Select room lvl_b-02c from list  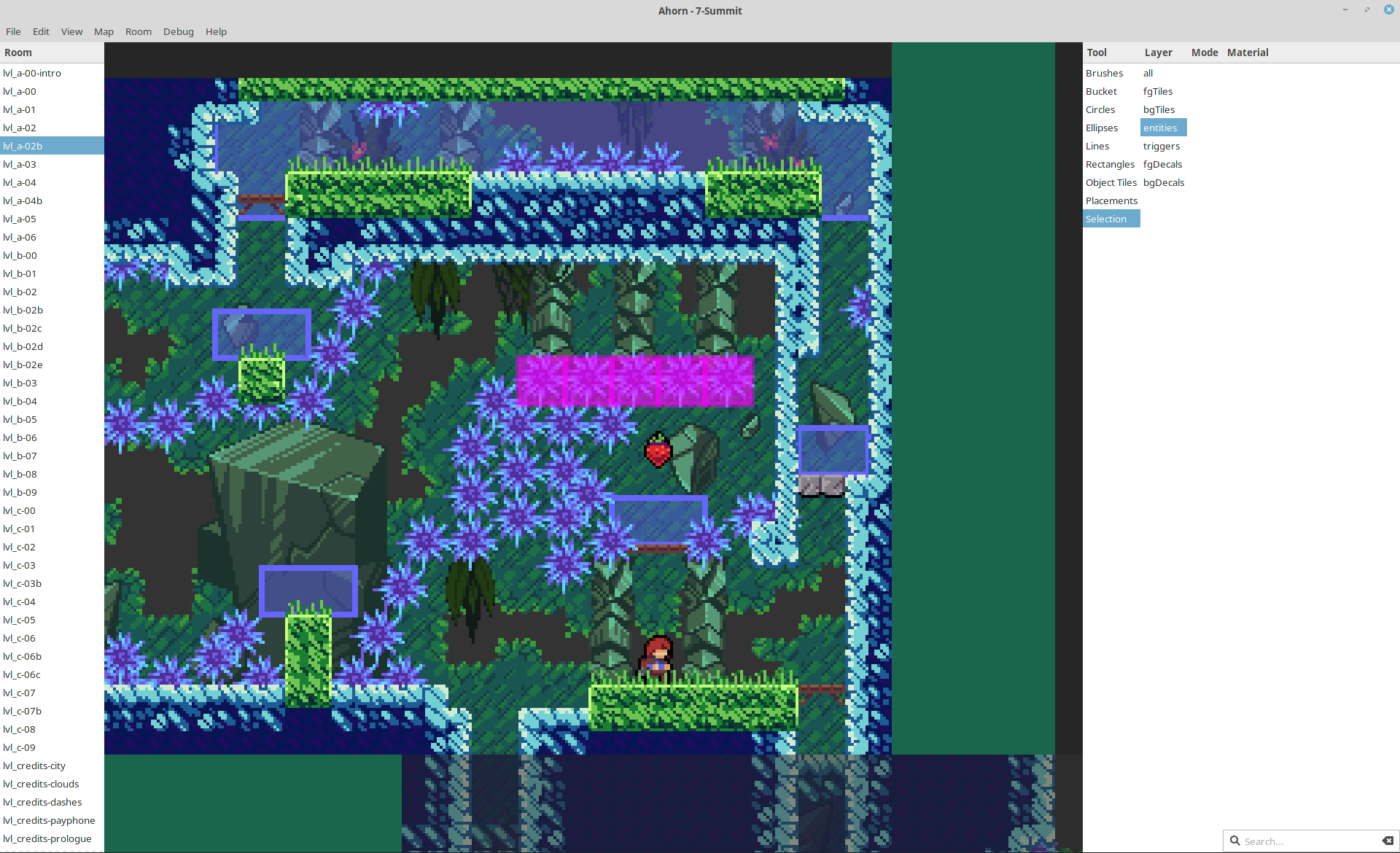tap(23, 328)
